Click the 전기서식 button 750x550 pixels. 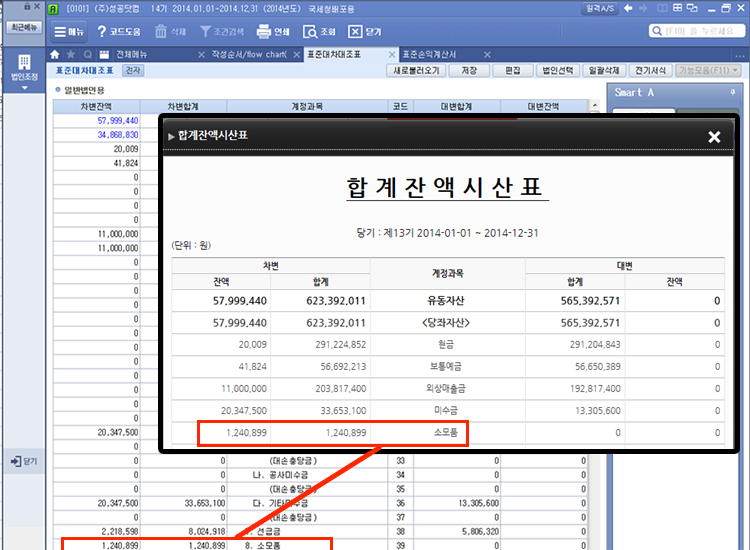650,70
